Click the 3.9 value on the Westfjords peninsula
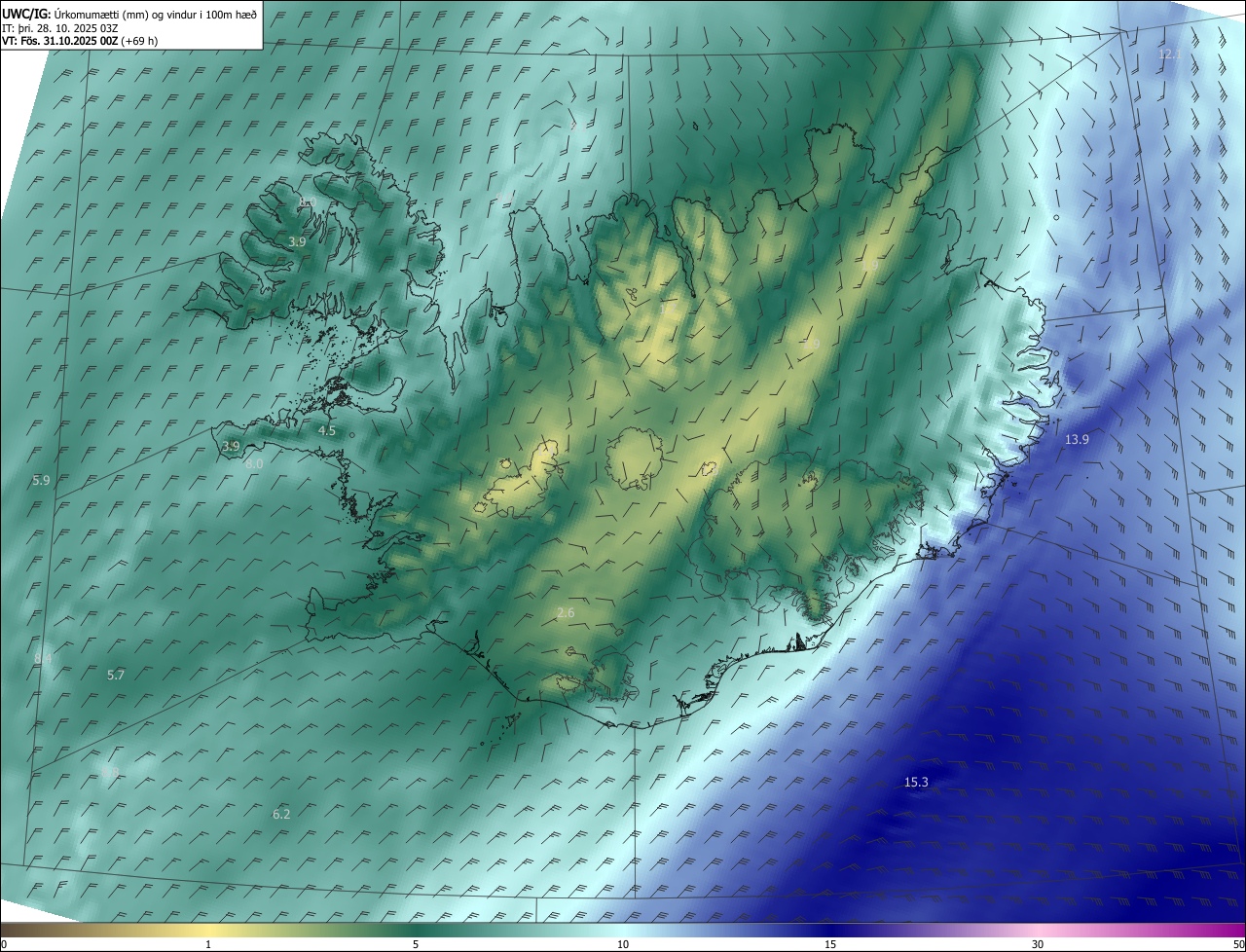This screenshot has height=952, width=1246. coord(298,241)
